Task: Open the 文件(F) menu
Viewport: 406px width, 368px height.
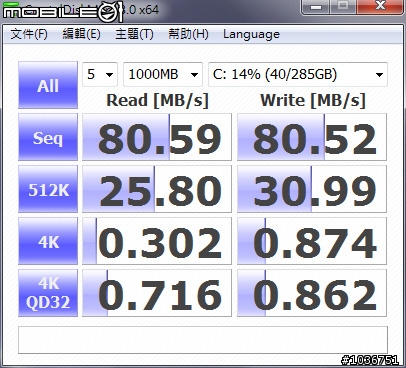Action: tap(29, 34)
